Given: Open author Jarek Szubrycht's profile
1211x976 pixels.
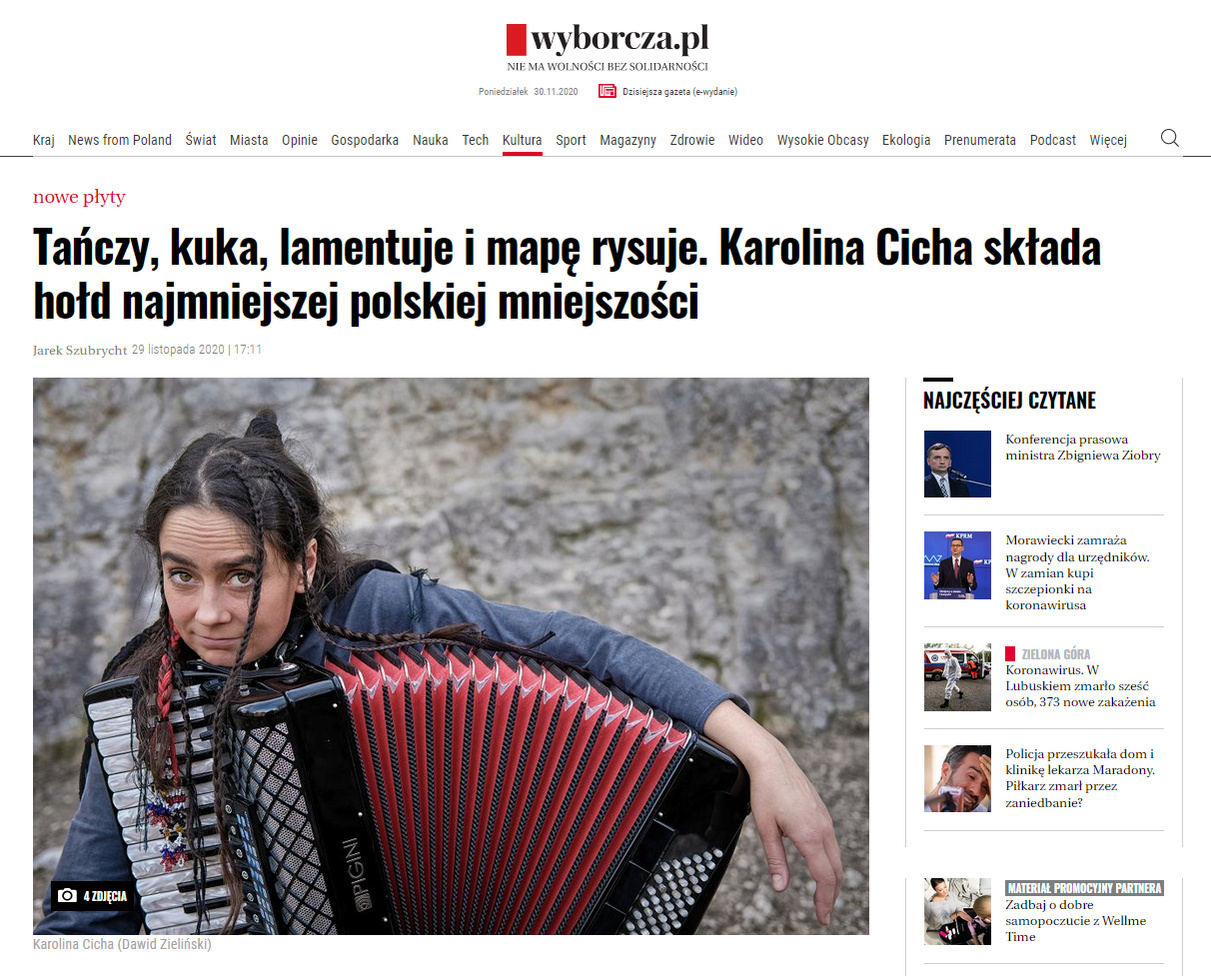Looking at the screenshot, I should pos(80,350).
